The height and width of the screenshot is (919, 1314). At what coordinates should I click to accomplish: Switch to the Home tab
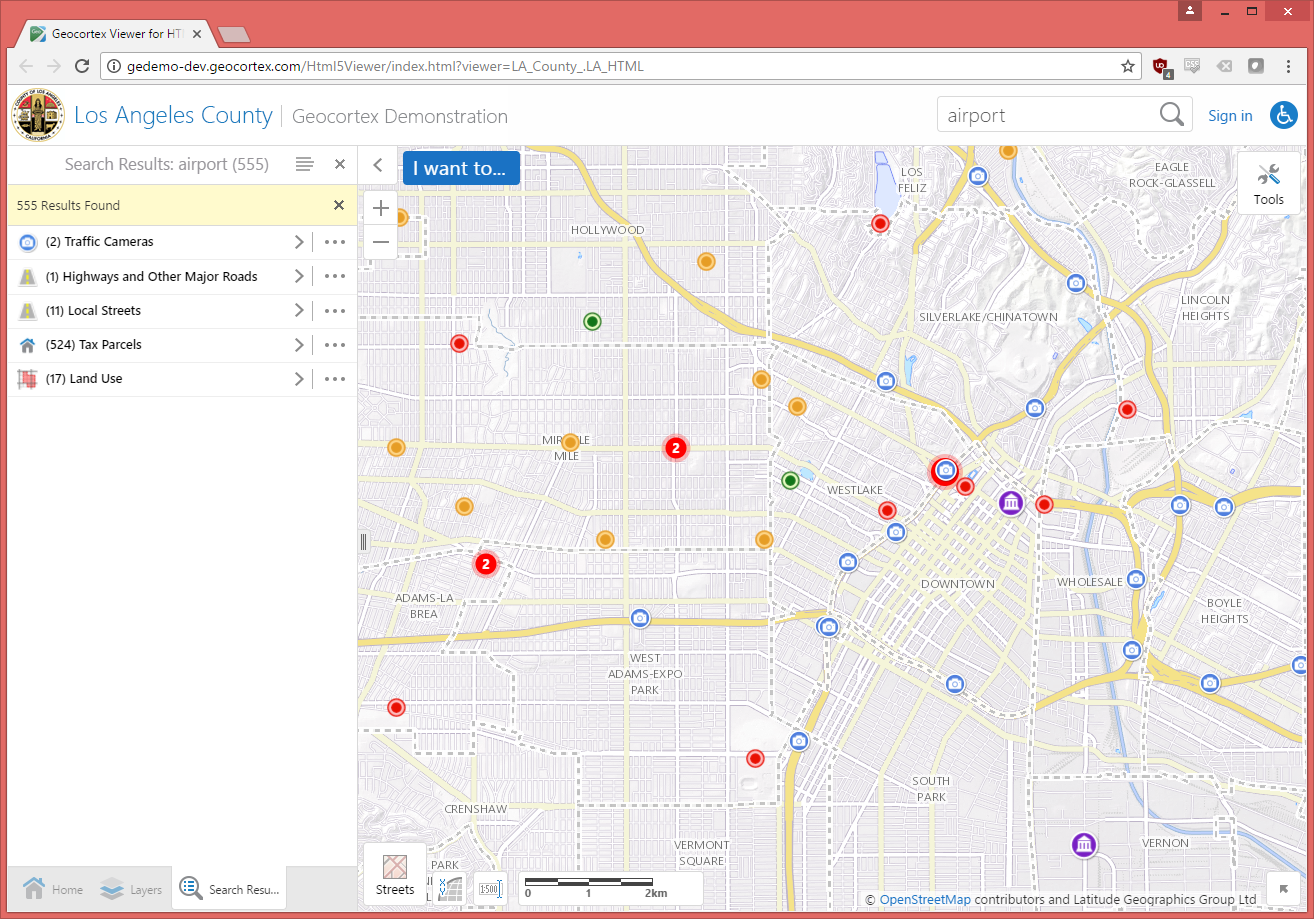pyautogui.click(x=52, y=888)
